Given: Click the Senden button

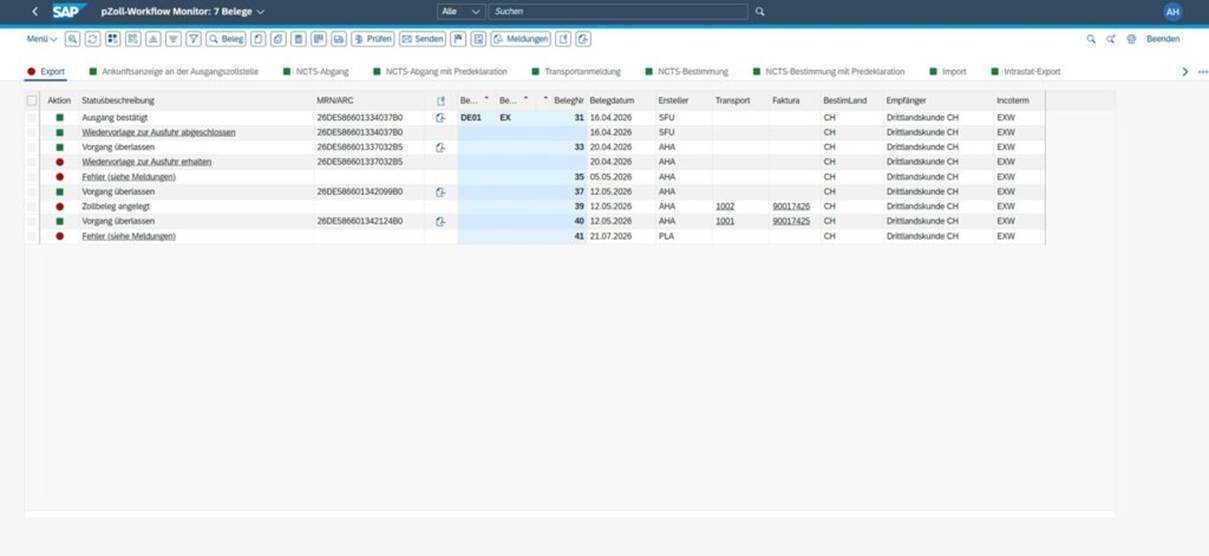Looking at the screenshot, I should pos(422,39).
